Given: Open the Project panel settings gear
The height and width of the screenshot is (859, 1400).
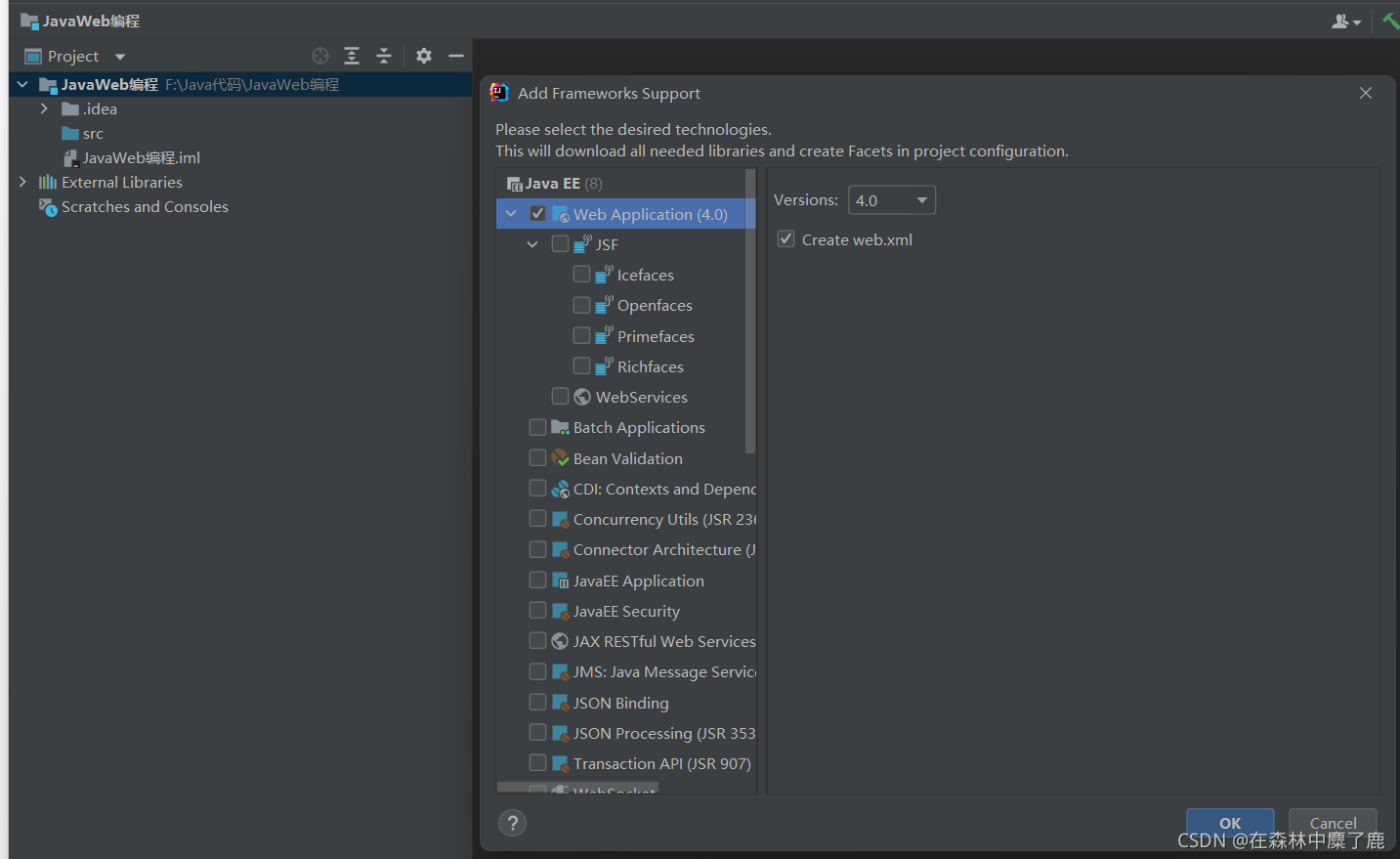Looking at the screenshot, I should (x=424, y=56).
